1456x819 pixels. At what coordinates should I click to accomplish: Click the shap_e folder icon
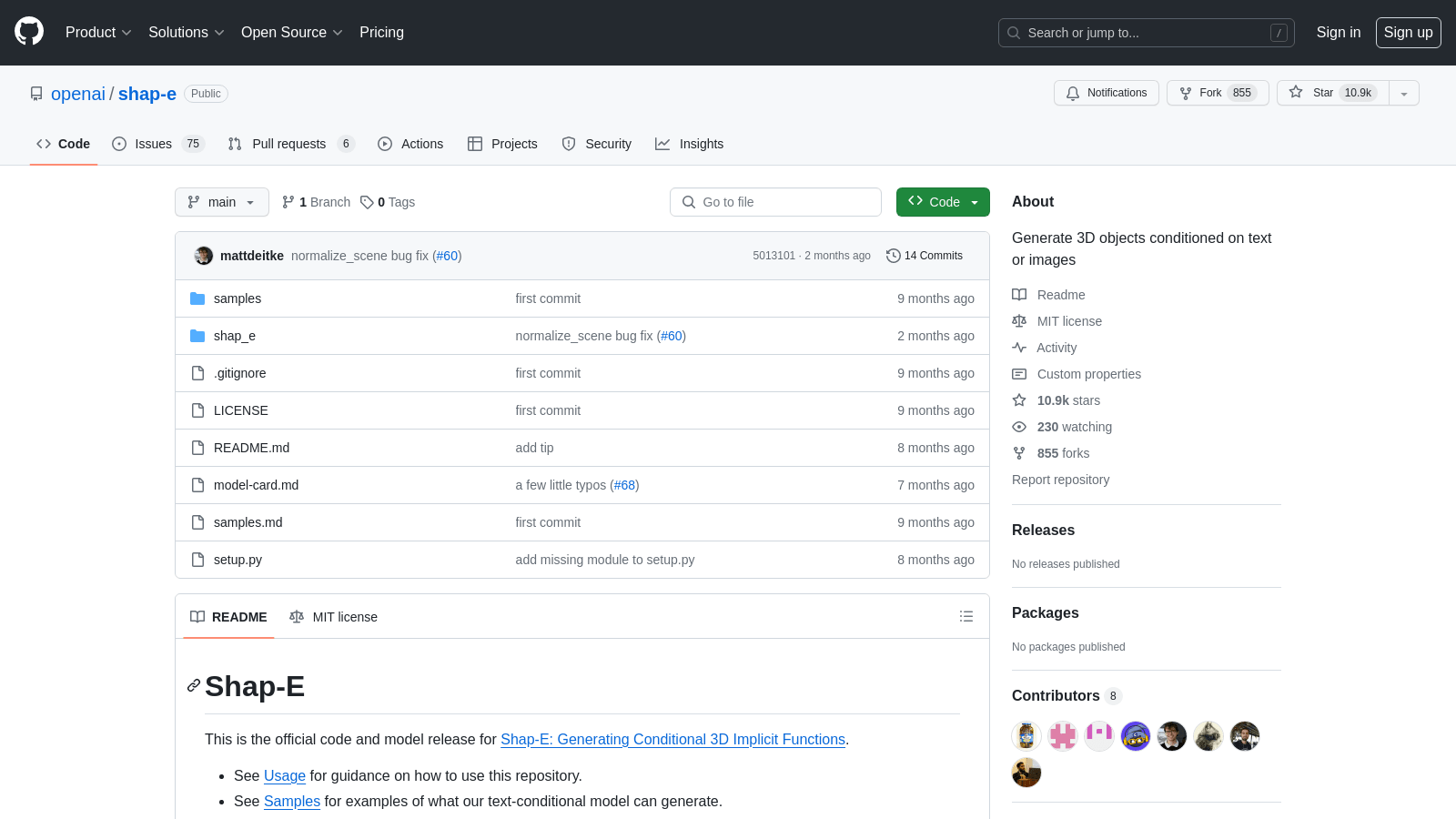click(x=197, y=336)
